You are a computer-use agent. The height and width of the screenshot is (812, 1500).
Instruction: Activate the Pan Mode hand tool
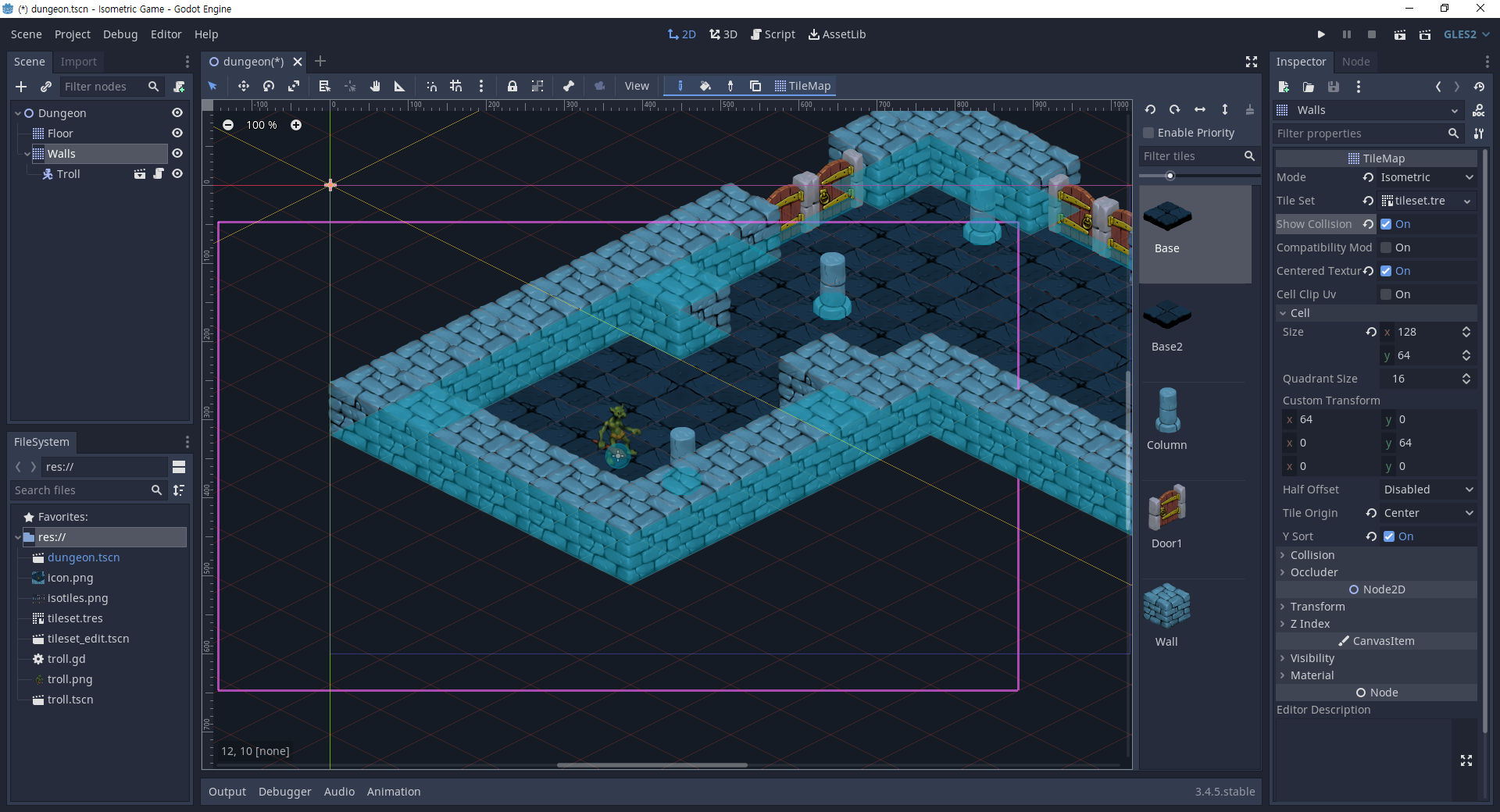tap(375, 86)
